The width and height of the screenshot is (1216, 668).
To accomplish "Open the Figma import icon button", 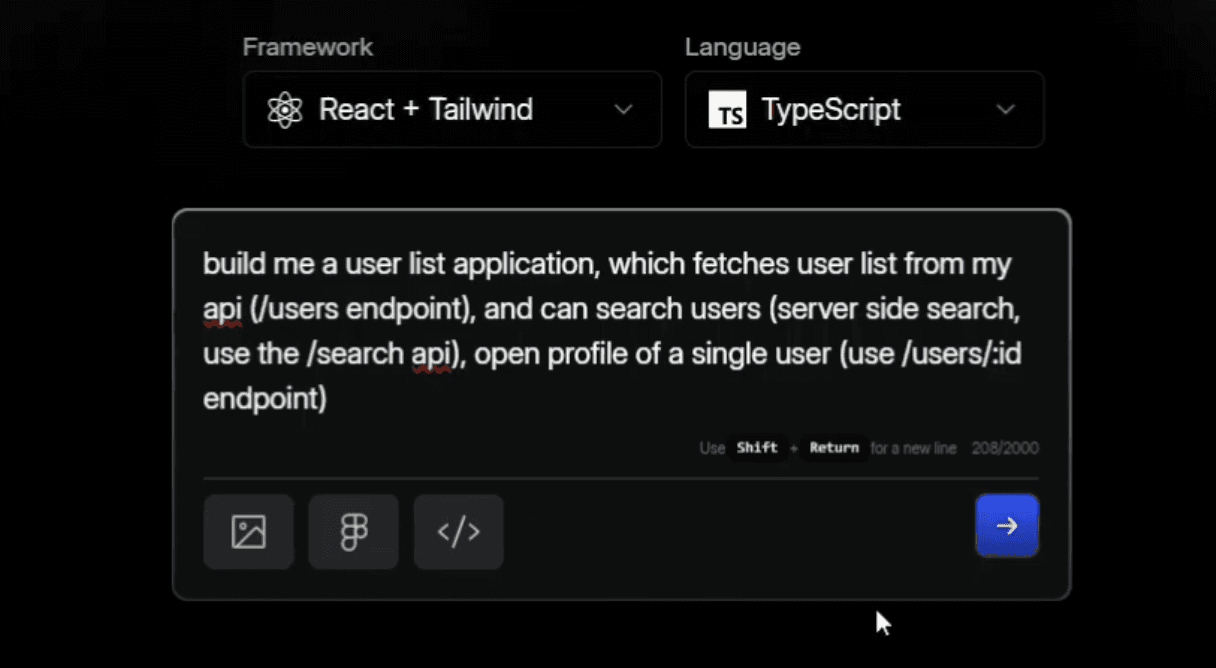I will pos(353,531).
